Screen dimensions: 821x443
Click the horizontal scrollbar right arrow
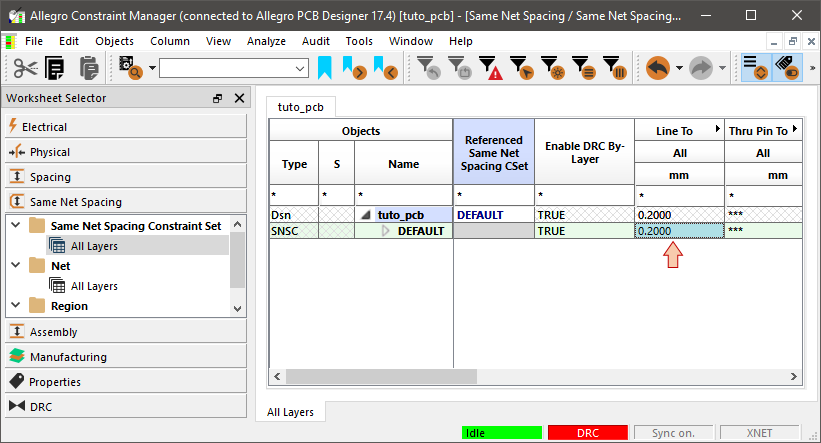pyautogui.click(x=794, y=376)
